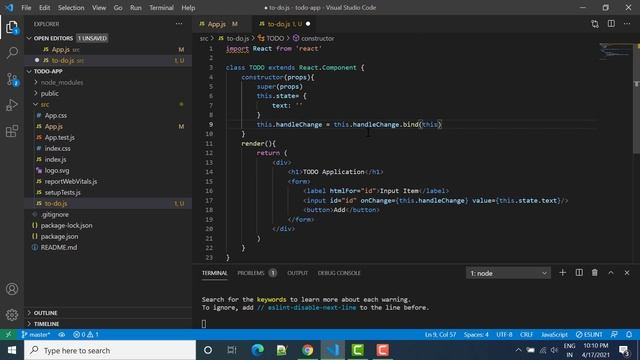Click the editor minimap preview
Screen dimensions: 640x360
pos(616,51)
